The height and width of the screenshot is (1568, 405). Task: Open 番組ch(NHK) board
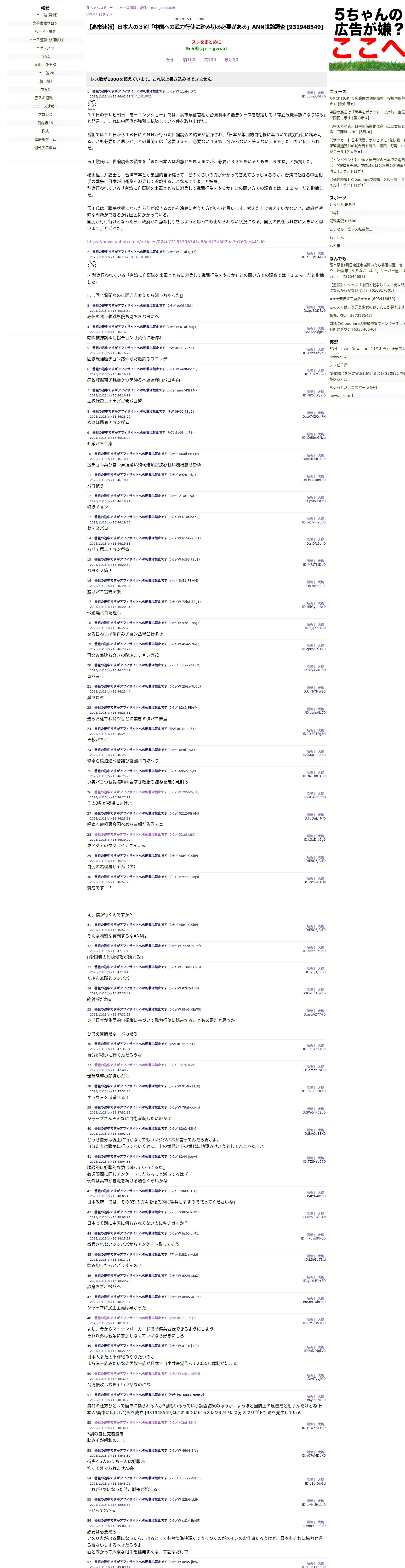(x=45, y=65)
